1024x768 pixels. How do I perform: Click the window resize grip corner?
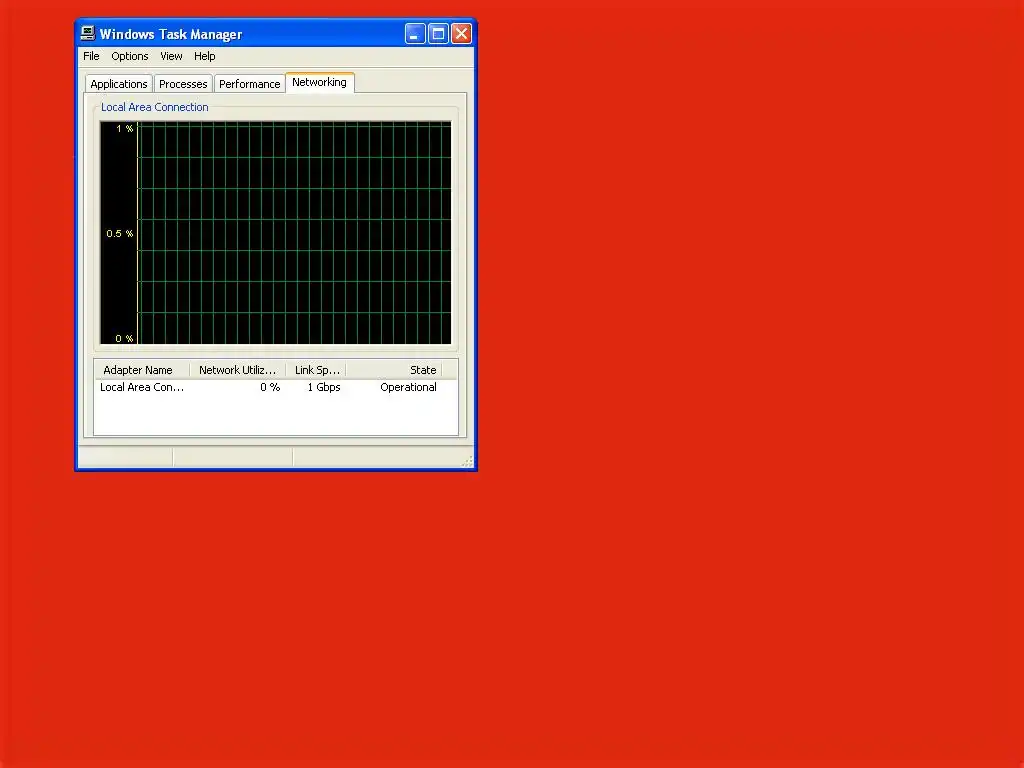click(467, 461)
